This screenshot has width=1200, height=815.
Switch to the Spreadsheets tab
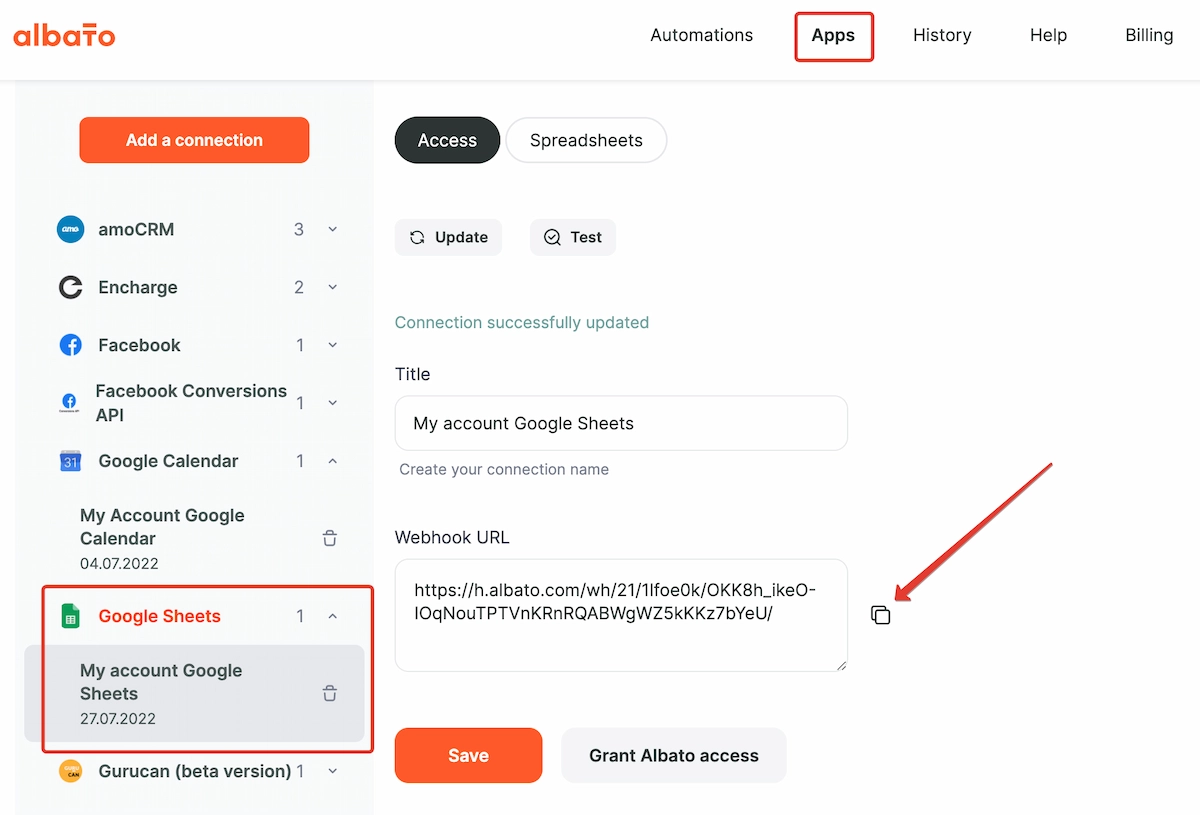(x=586, y=141)
